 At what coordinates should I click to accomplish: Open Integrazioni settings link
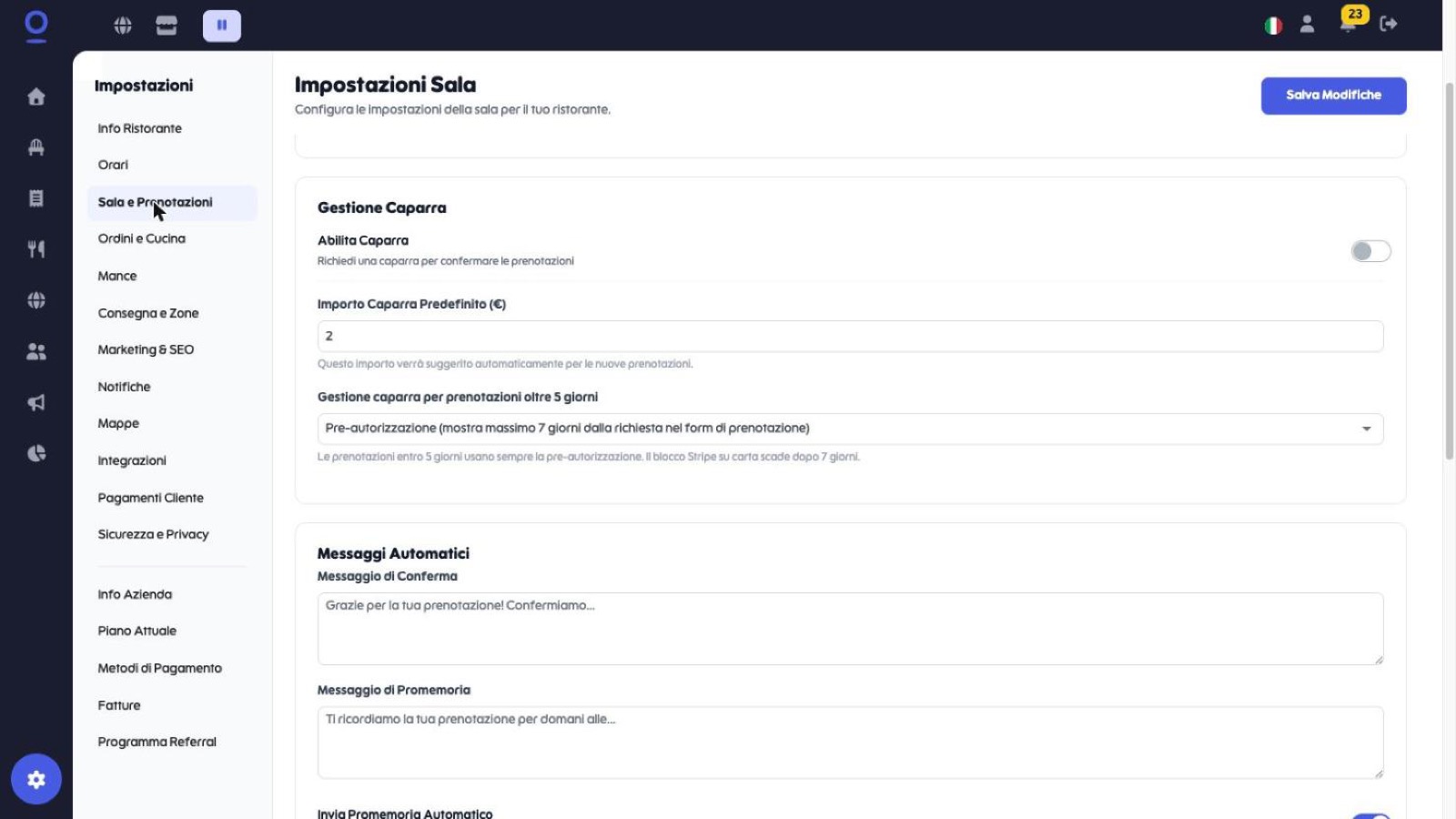[132, 460]
